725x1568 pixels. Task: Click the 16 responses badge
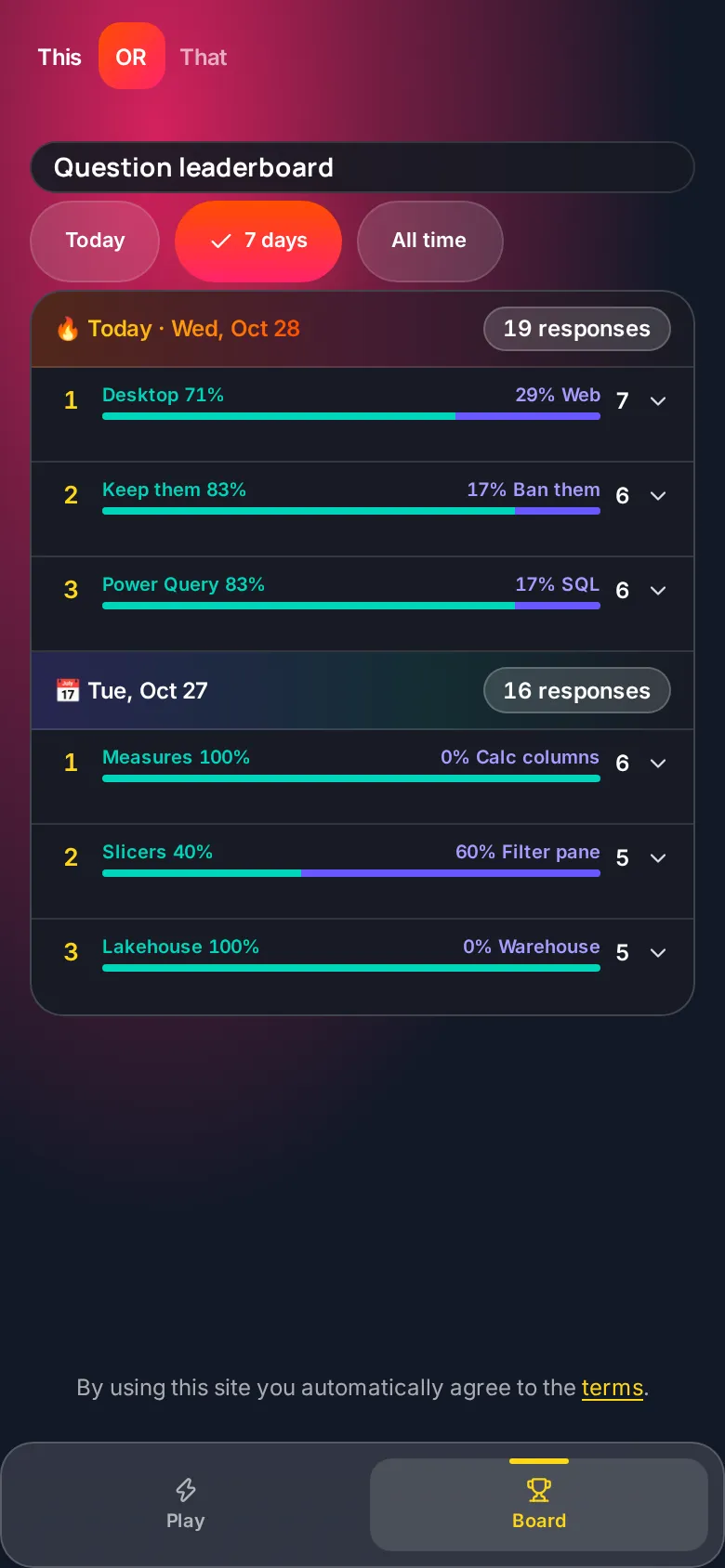tap(577, 691)
